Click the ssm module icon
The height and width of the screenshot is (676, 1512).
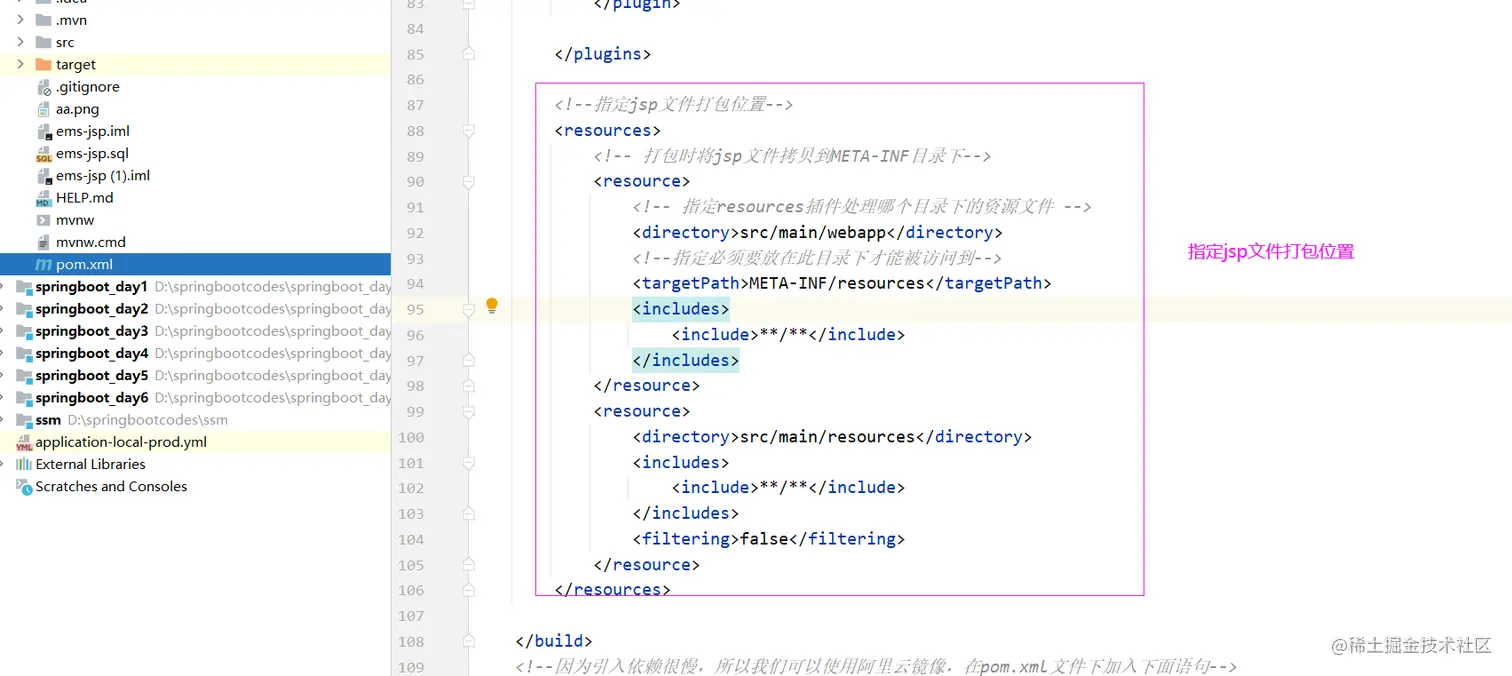tap(24, 420)
